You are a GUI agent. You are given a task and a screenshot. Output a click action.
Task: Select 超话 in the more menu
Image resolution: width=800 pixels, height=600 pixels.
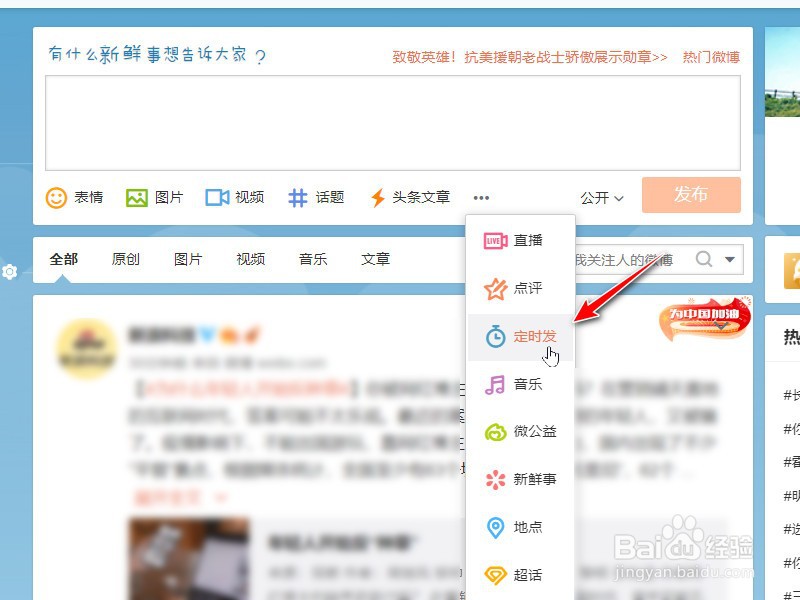coord(520,576)
